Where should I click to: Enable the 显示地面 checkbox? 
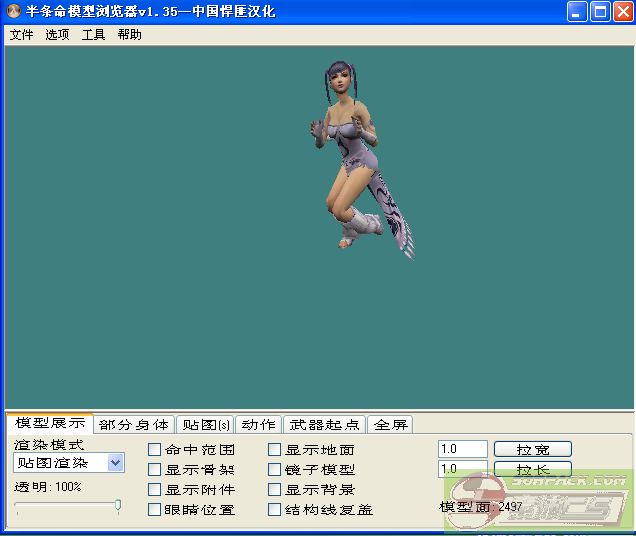tap(275, 450)
